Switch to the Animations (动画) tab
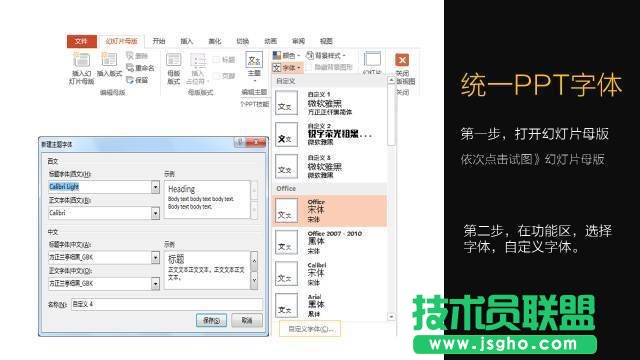The width and height of the screenshot is (640, 360). (x=270, y=41)
